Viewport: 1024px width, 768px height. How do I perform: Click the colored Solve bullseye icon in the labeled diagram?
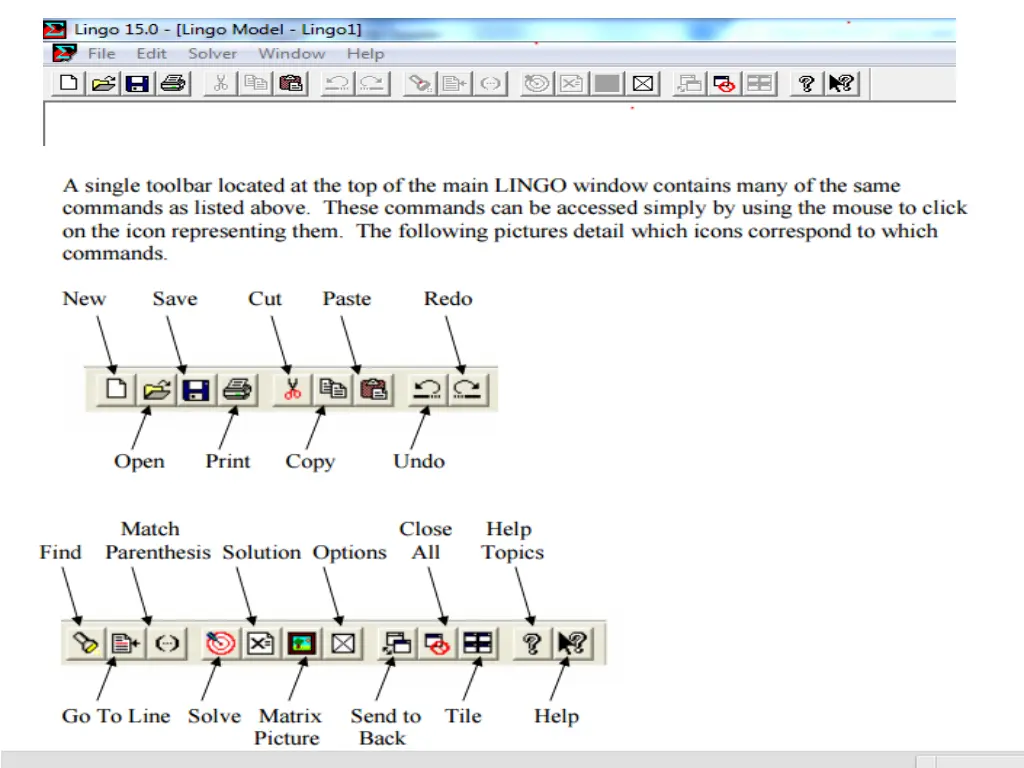point(220,643)
